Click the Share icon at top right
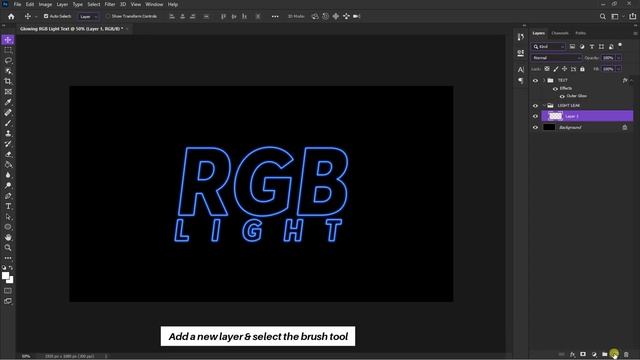 coord(633,16)
